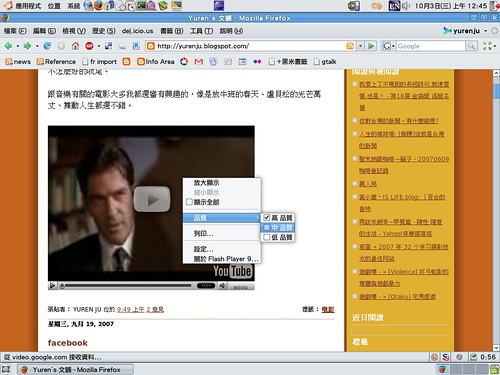Select the 高 品質 checkbox
This screenshot has height=375, width=500.
pyautogui.click(x=266, y=218)
